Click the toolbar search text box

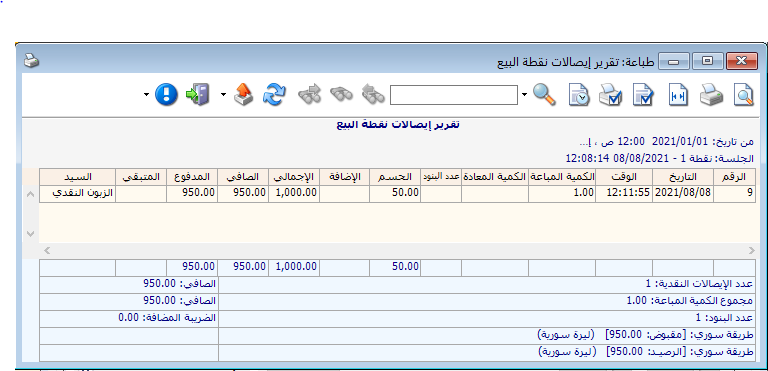[x=454, y=95]
